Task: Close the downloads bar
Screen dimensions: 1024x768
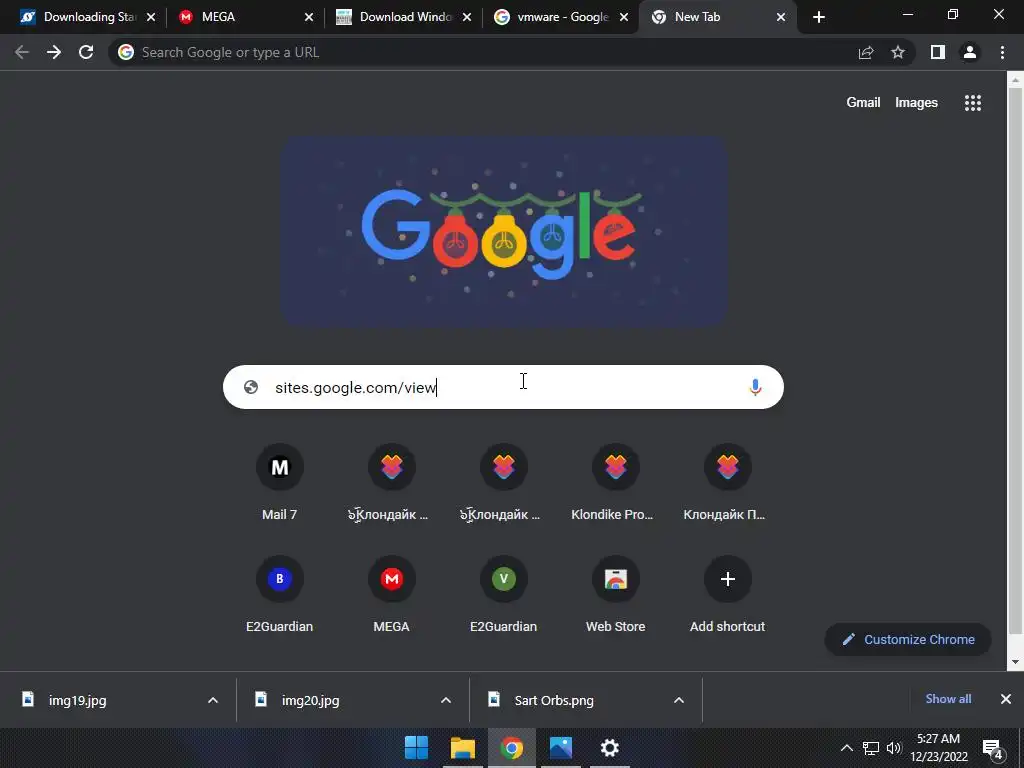Action: (x=1006, y=699)
